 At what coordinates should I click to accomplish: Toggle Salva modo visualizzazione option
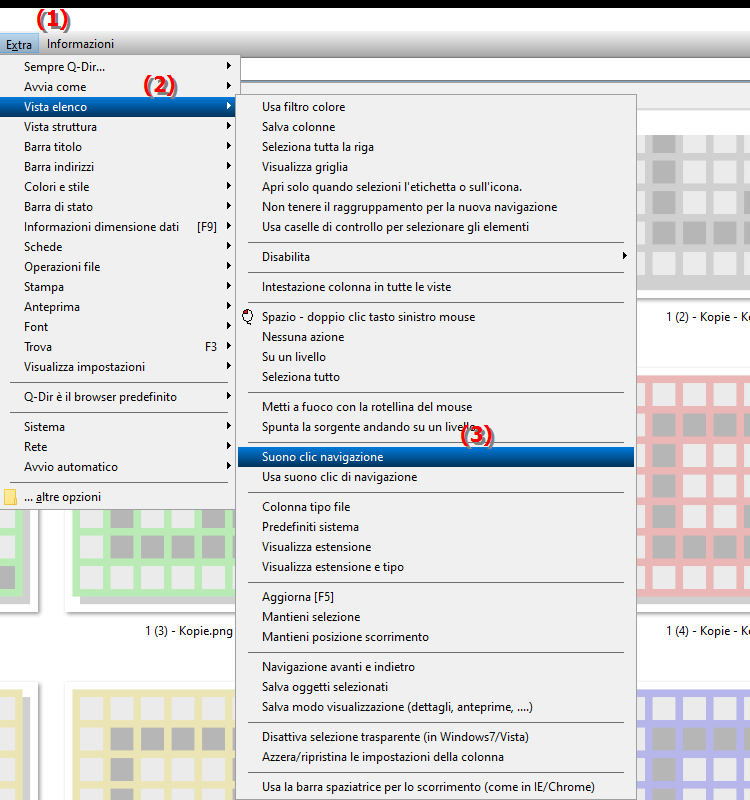pyautogui.click(x=436, y=707)
